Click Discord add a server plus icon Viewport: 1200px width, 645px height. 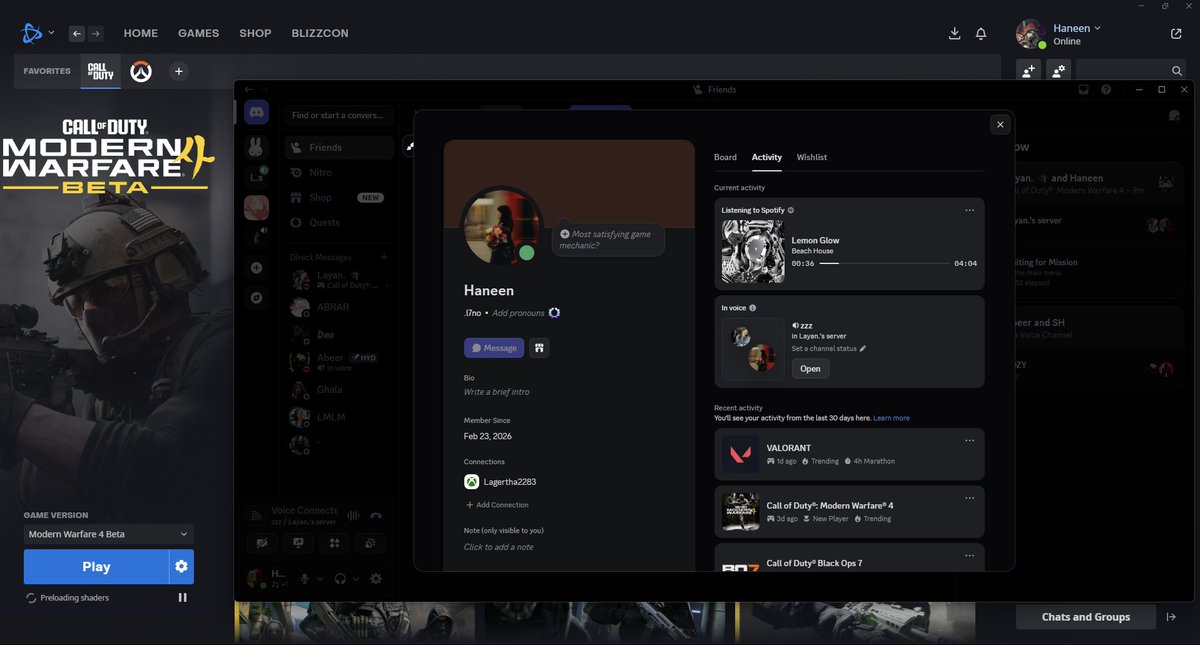coord(256,268)
